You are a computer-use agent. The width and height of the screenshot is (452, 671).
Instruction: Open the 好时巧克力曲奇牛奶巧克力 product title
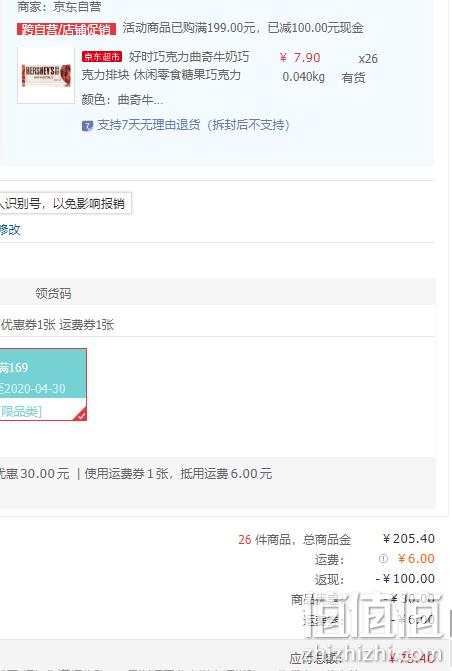(x=165, y=65)
